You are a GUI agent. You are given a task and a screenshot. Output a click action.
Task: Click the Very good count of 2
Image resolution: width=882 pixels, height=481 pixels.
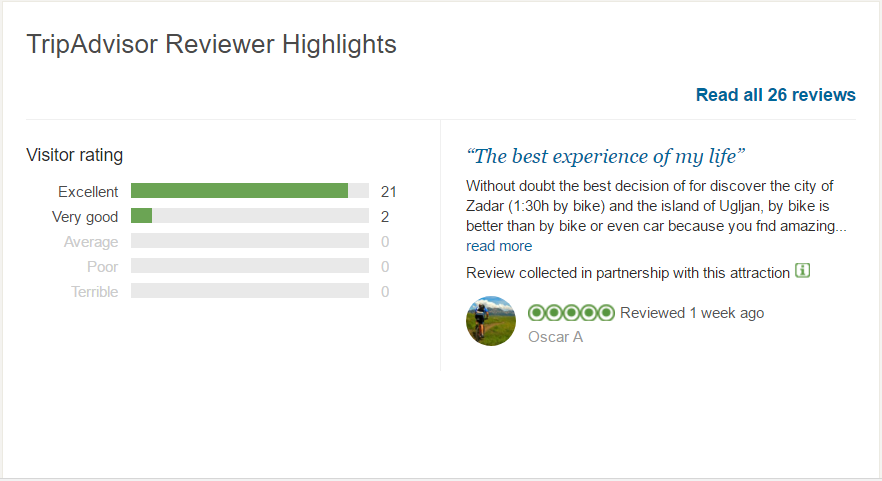click(385, 217)
